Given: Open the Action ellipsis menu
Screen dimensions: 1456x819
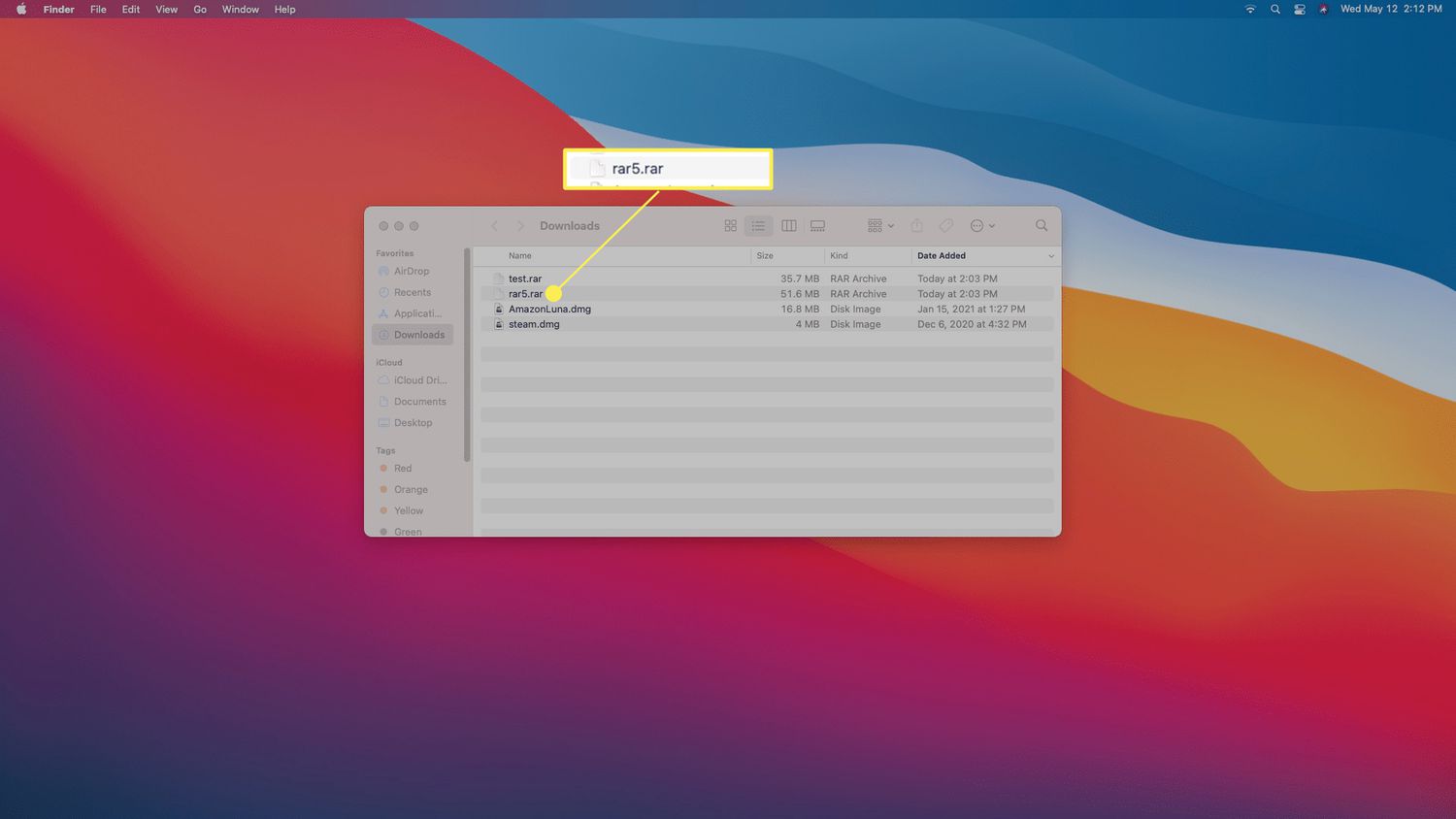Looking at the screenshot, I should [982, 226].
